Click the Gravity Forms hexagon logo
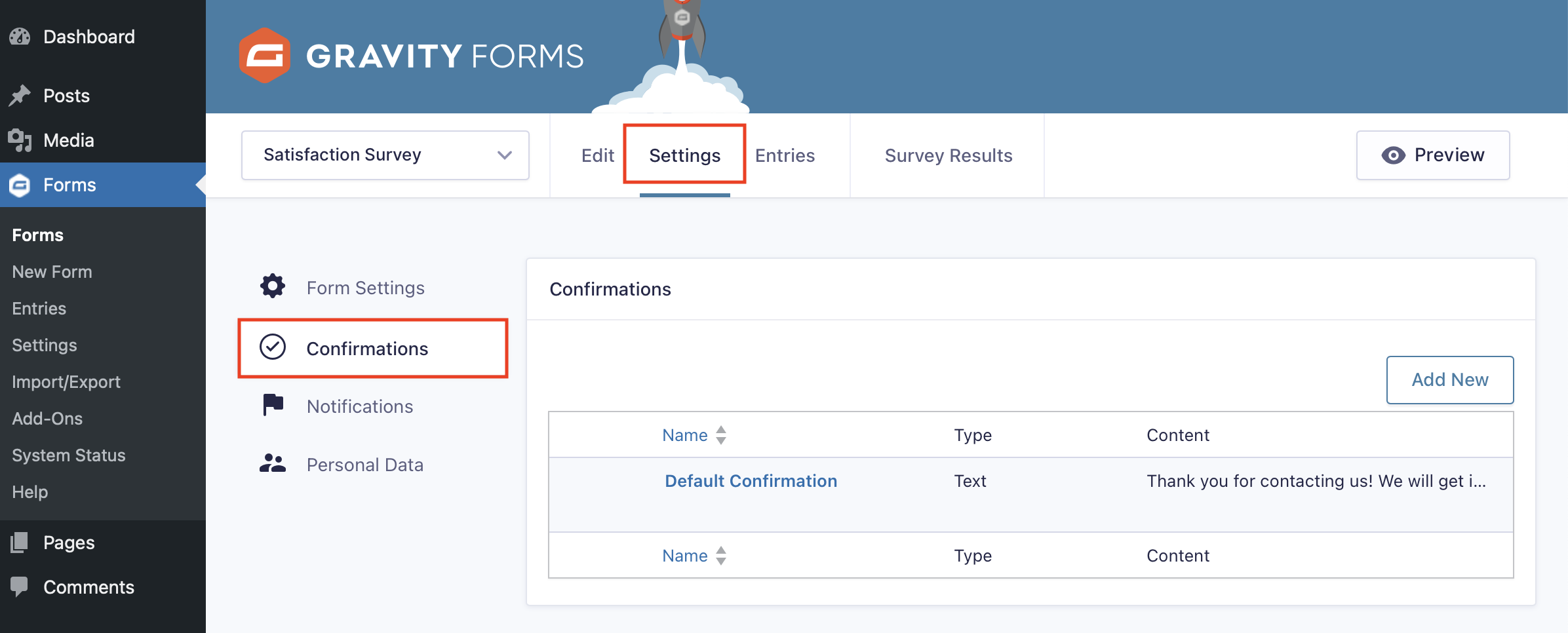Screen dimensions: 1568x633 tap(265, 56)
